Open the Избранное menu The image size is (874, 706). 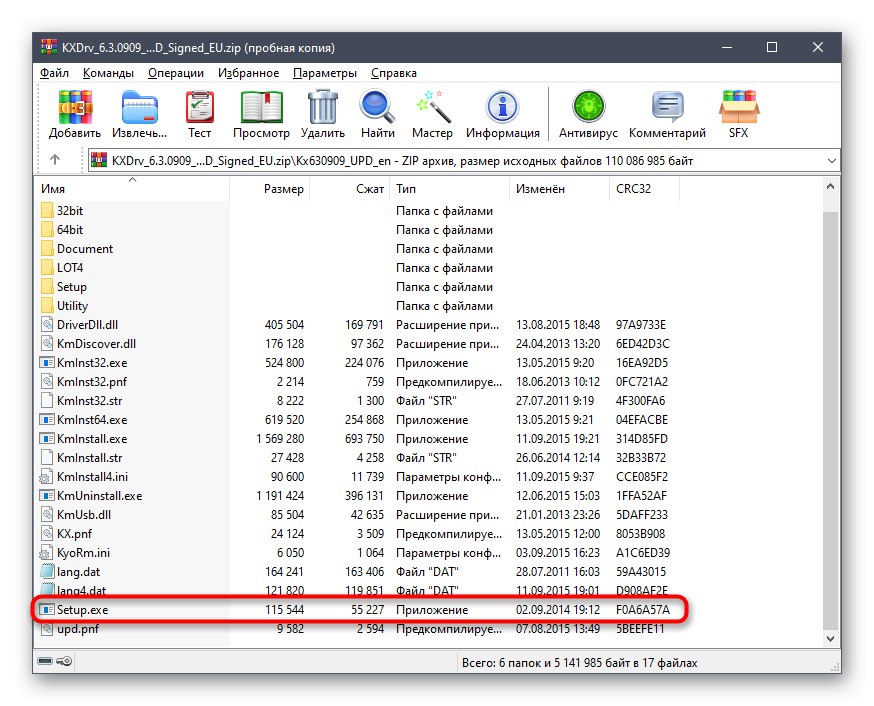(x=248, y=73)
